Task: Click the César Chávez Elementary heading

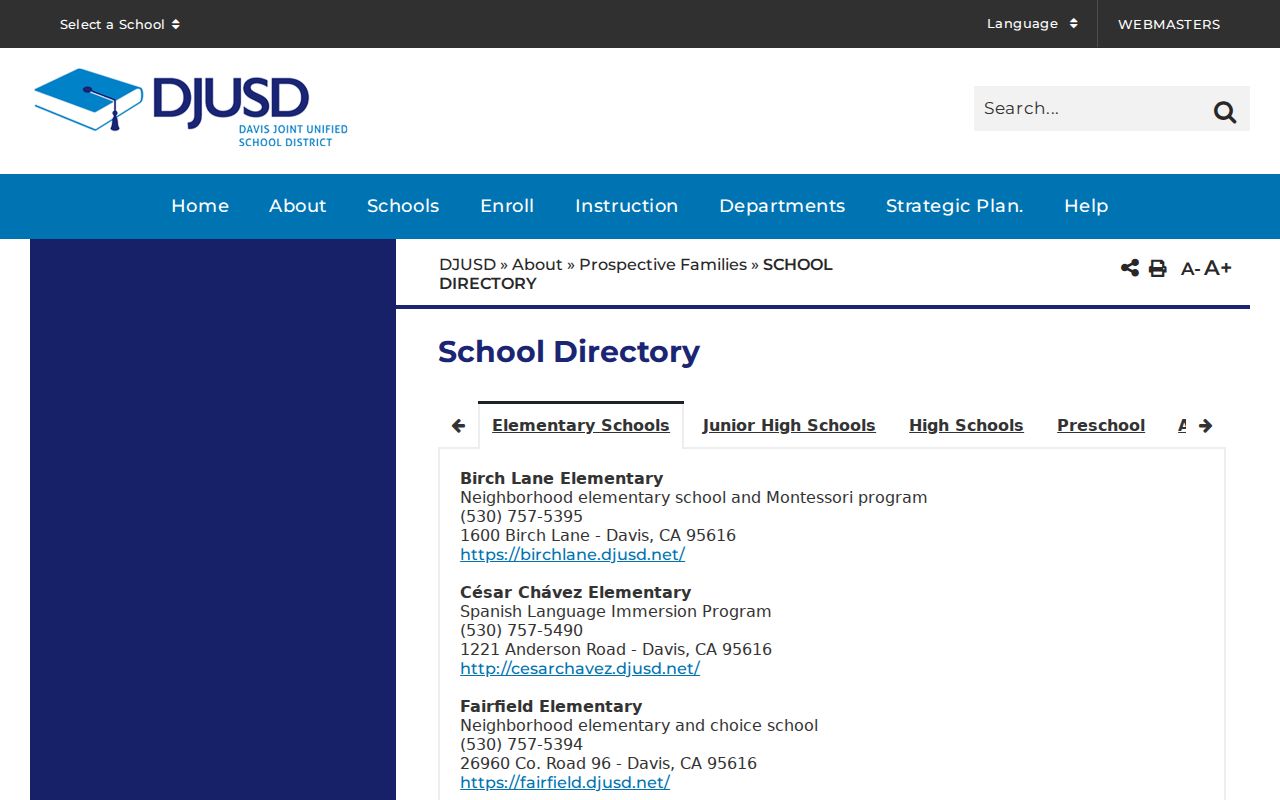Action: coord(576,592)
